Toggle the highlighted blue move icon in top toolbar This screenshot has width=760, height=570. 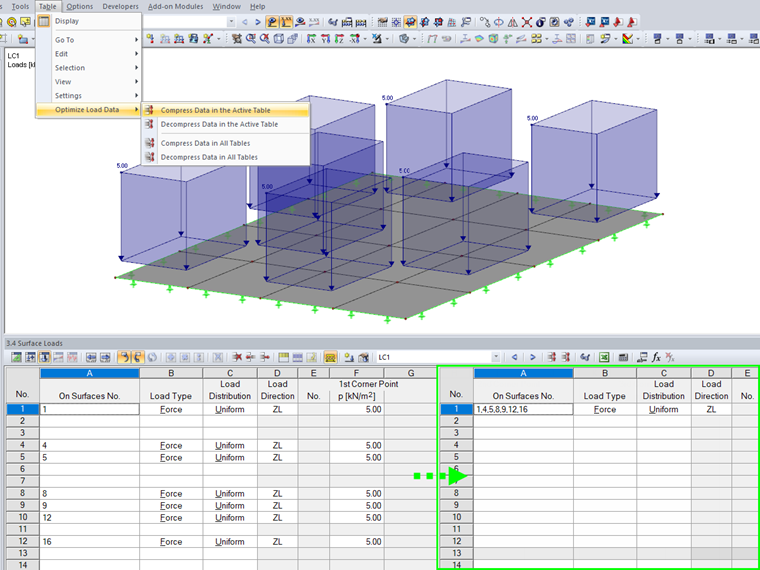(x=411, y=22)
